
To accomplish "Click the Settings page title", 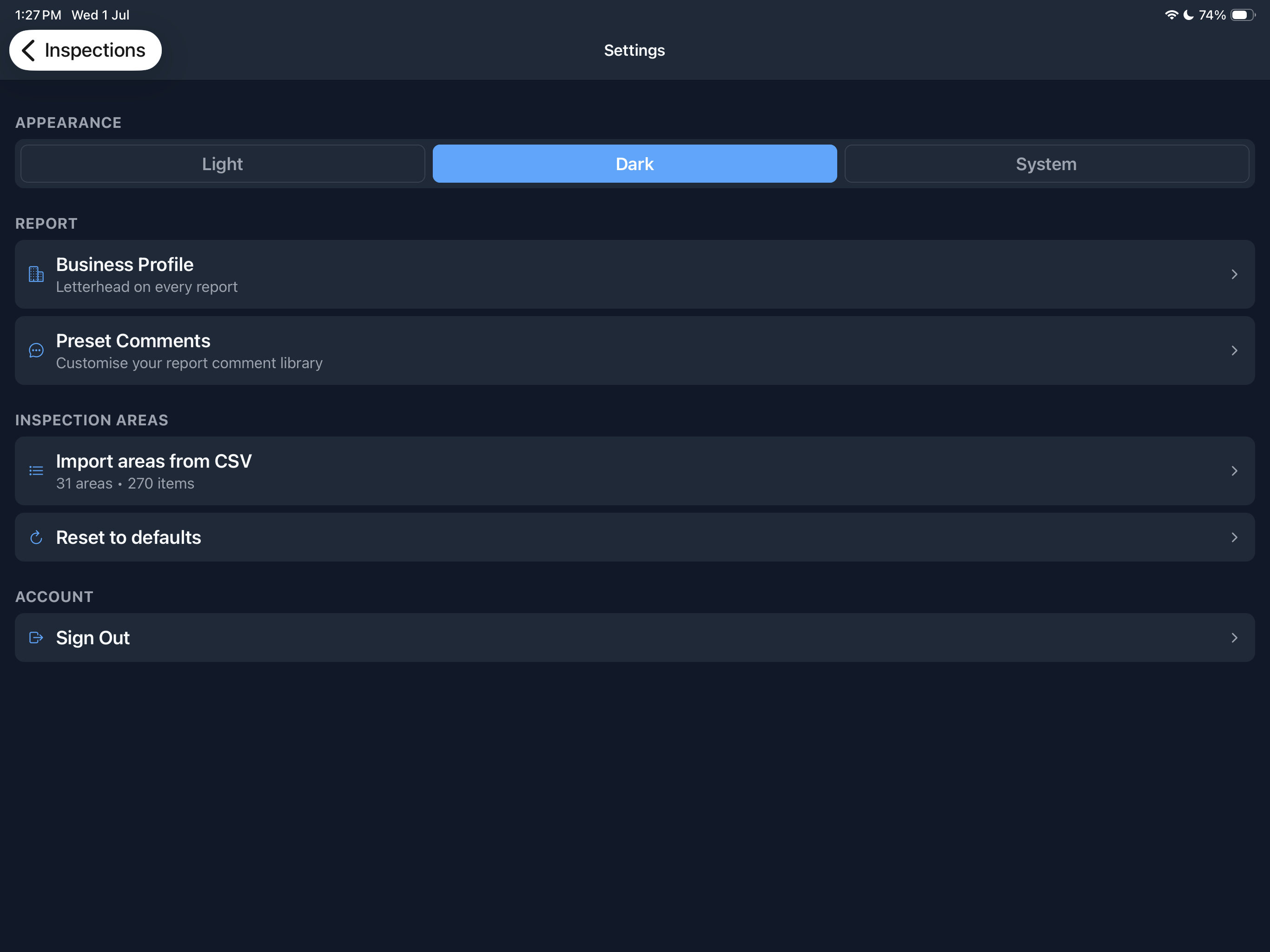I will coord(635,51).
